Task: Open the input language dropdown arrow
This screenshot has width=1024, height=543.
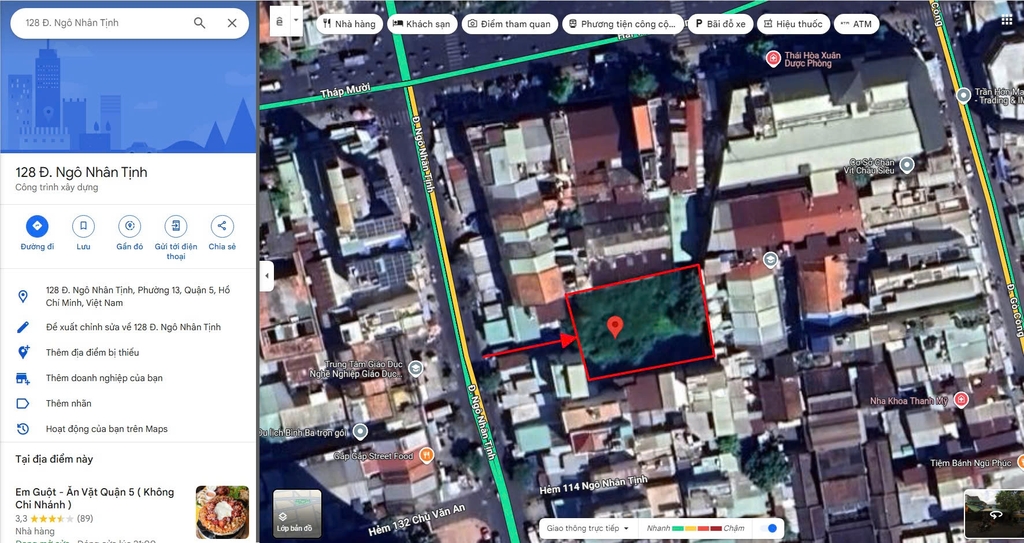Action: [x=296, y=20]
